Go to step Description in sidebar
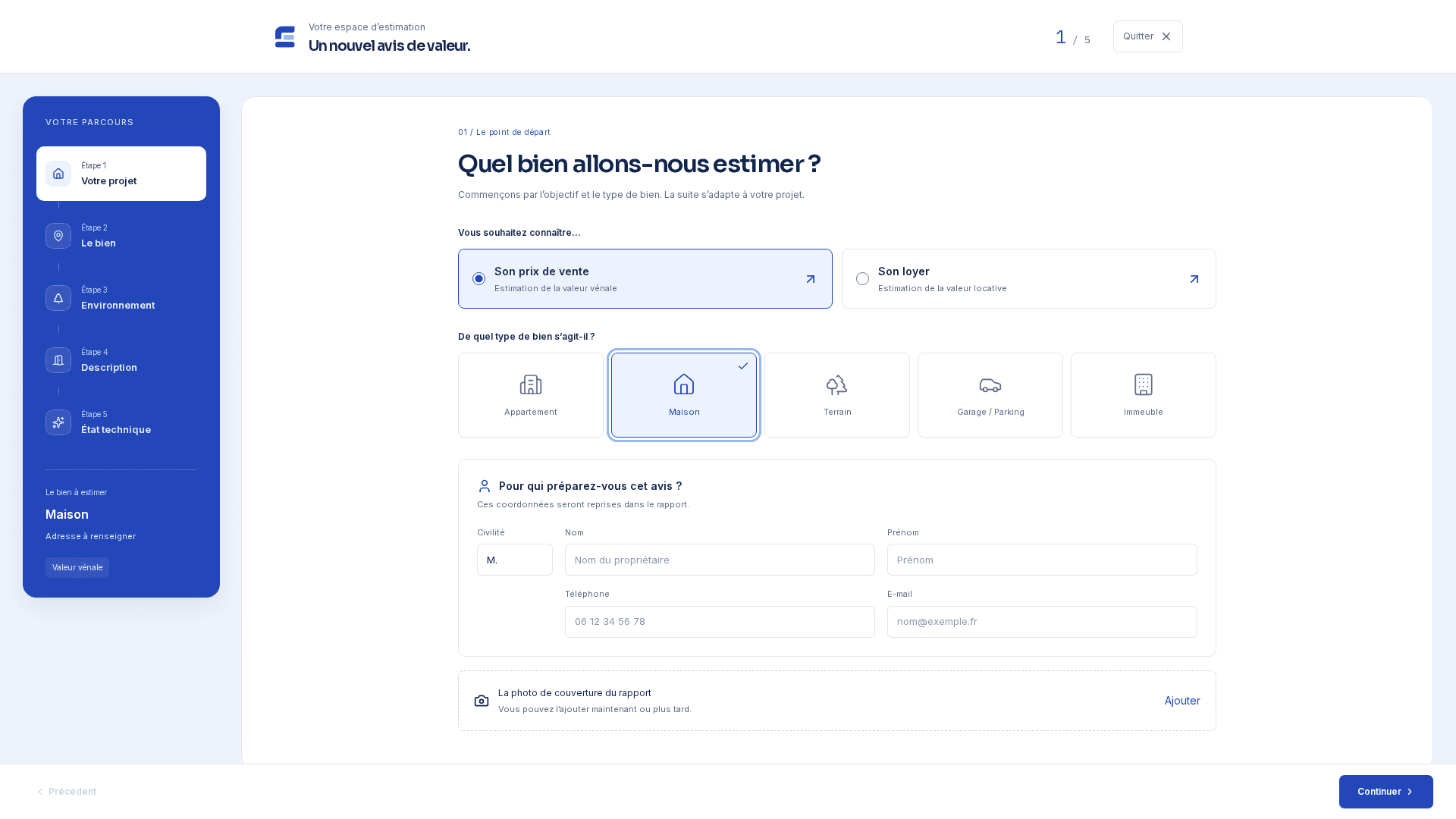The width and height of the screenshot is (1456, 819). tap(121, 360)
